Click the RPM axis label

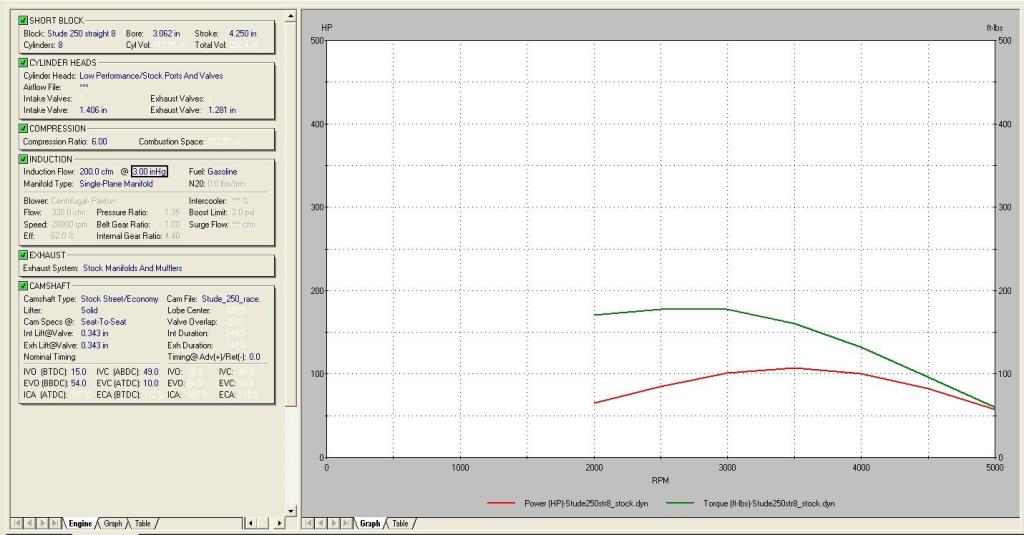(660, 480)
